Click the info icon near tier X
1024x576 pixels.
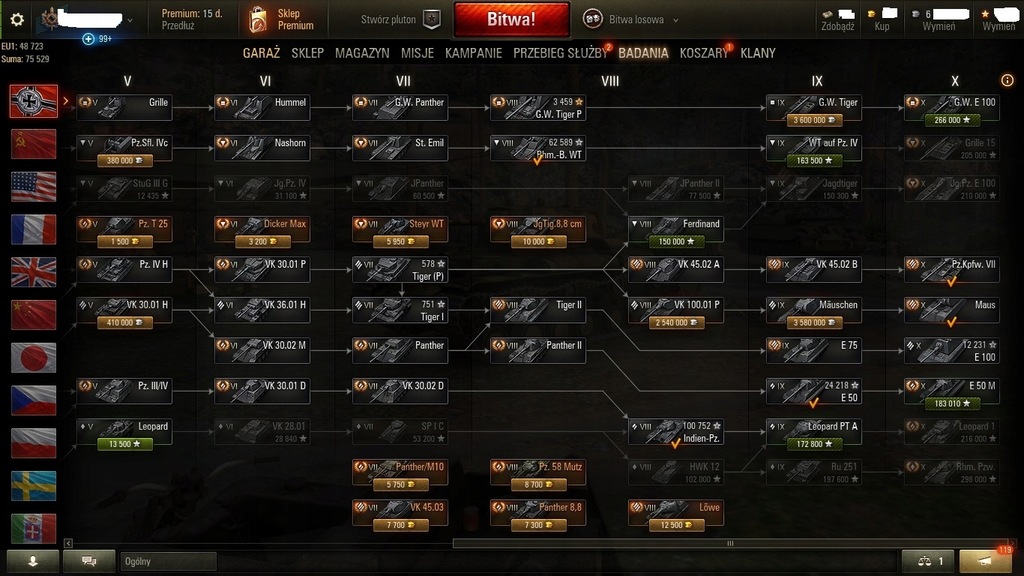[x=1007, y=80]
